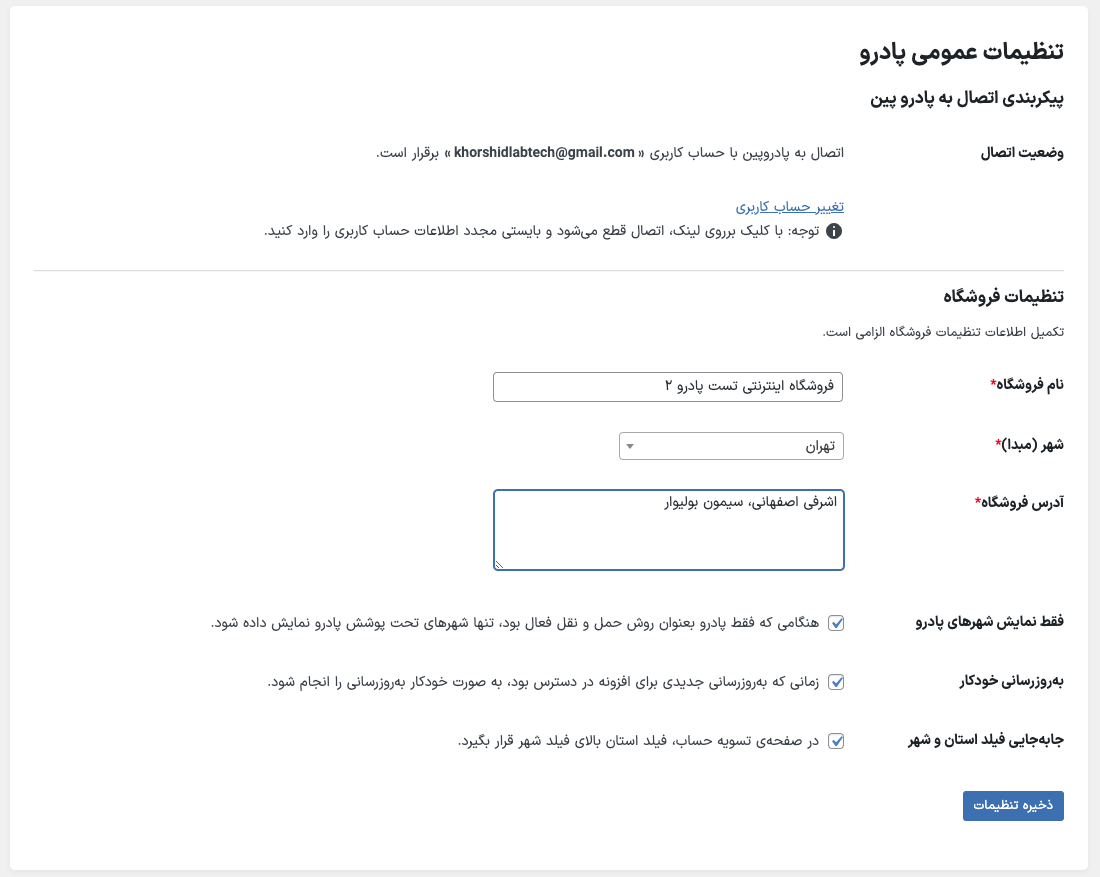Disable جابه‌جایی فیلد استان و شهر checkbox
Image resolution: width=1100 pixels, height=877 pixels.
pyautogui.click(x=836, y=741)
